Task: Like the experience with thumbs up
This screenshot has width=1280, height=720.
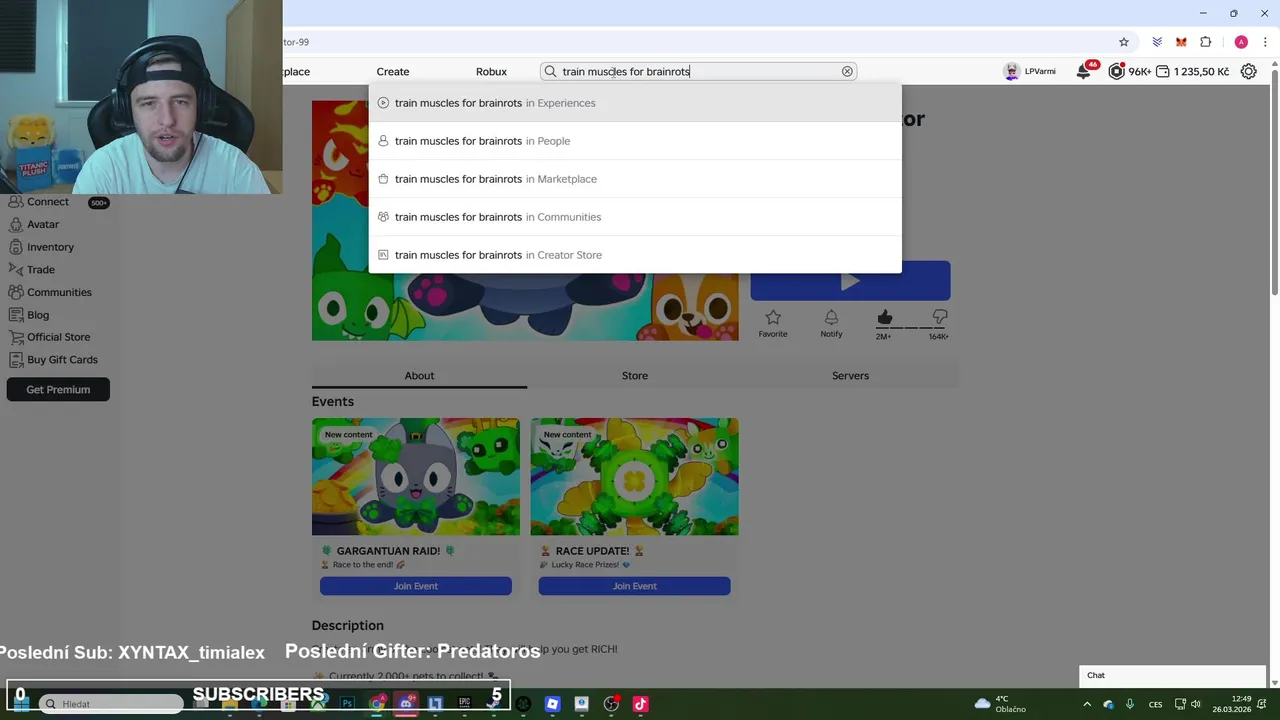Action: (x=884, y=318)
